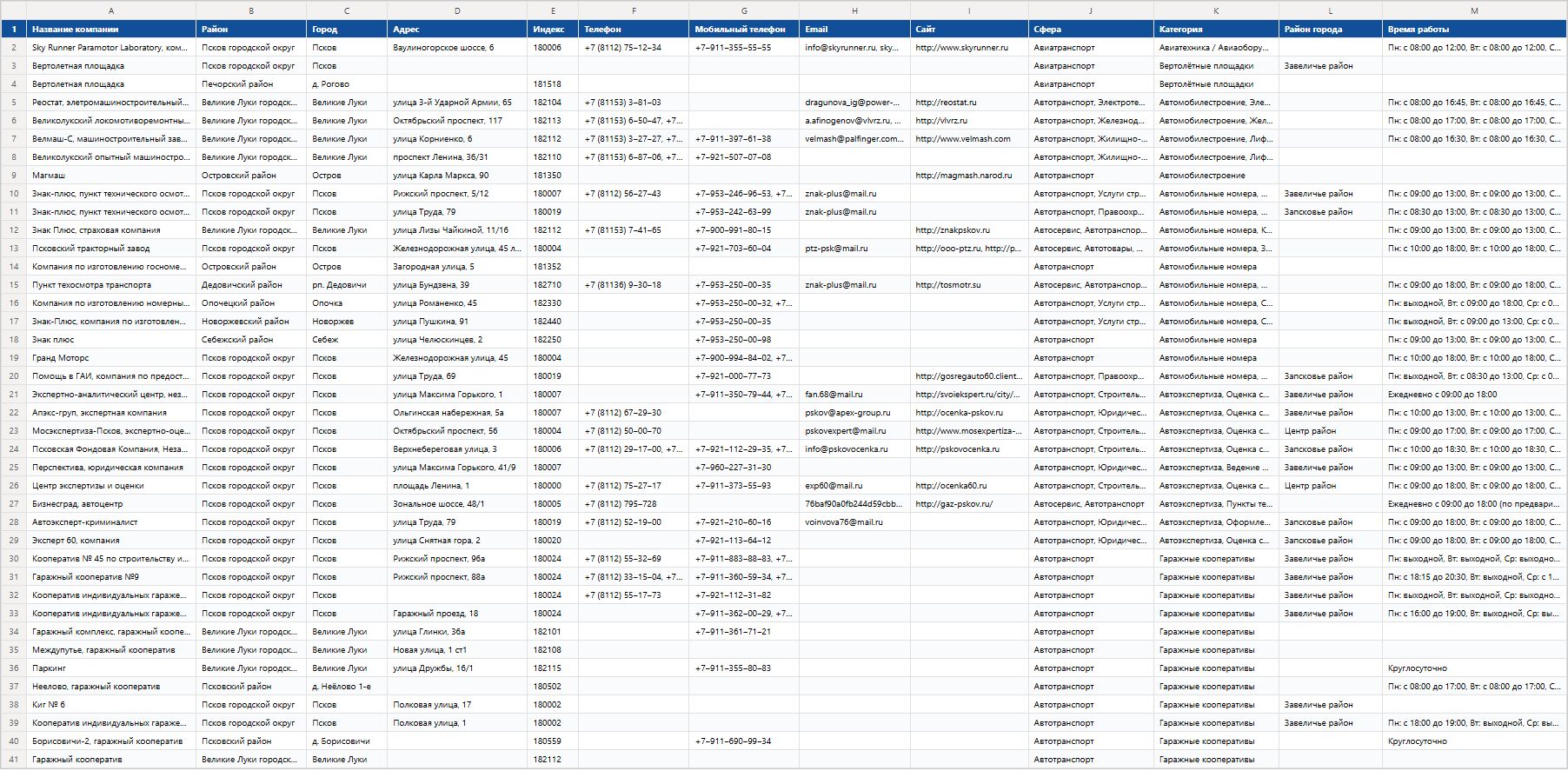
Task: Click the 'Индекс' header cell
Action: (x=553, y=30)
